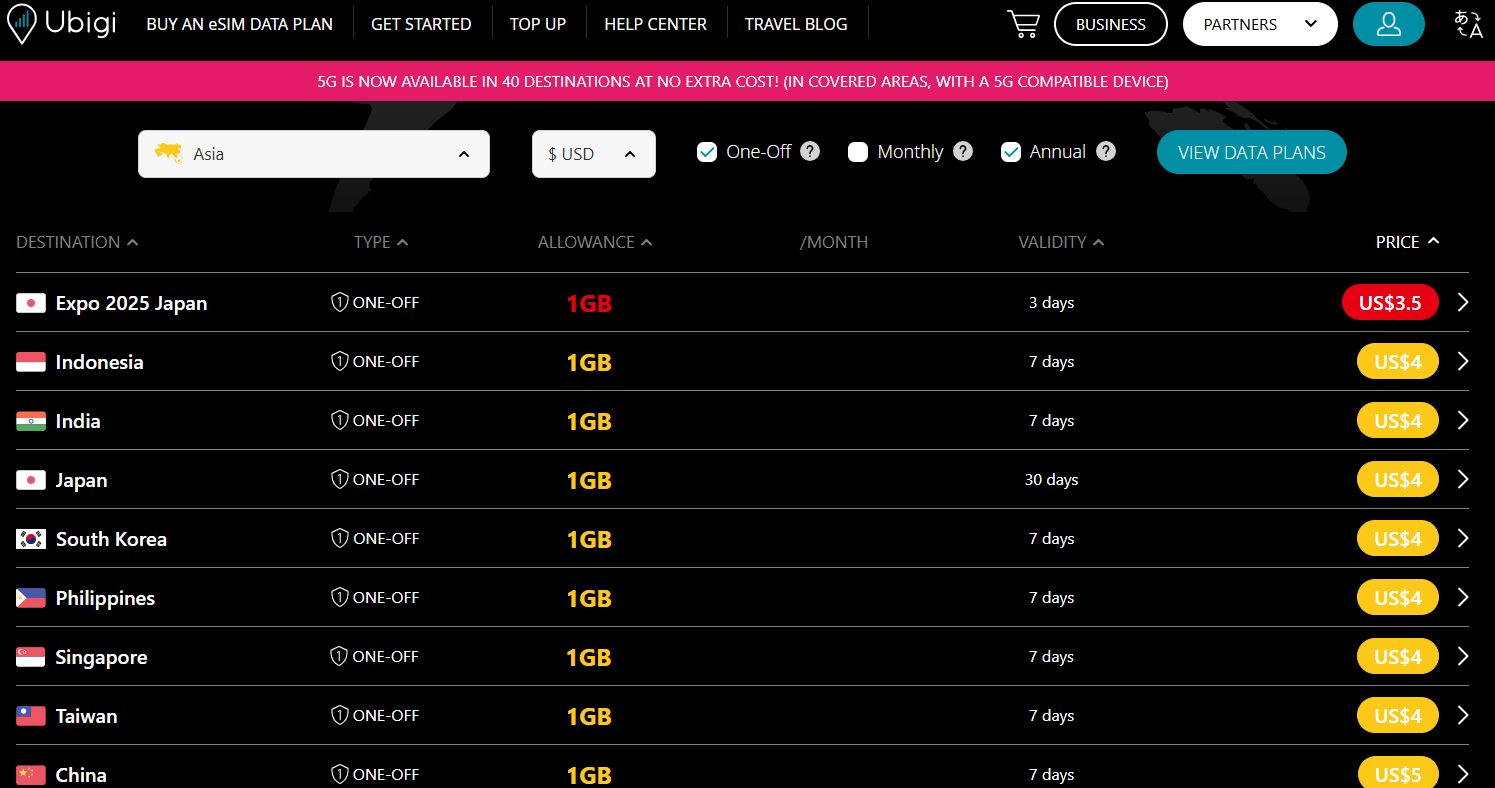Image resolution: width=1495 pixels, height=788 pixels.
Task: Click the US$4 price for India
Action: point(1398,420)
